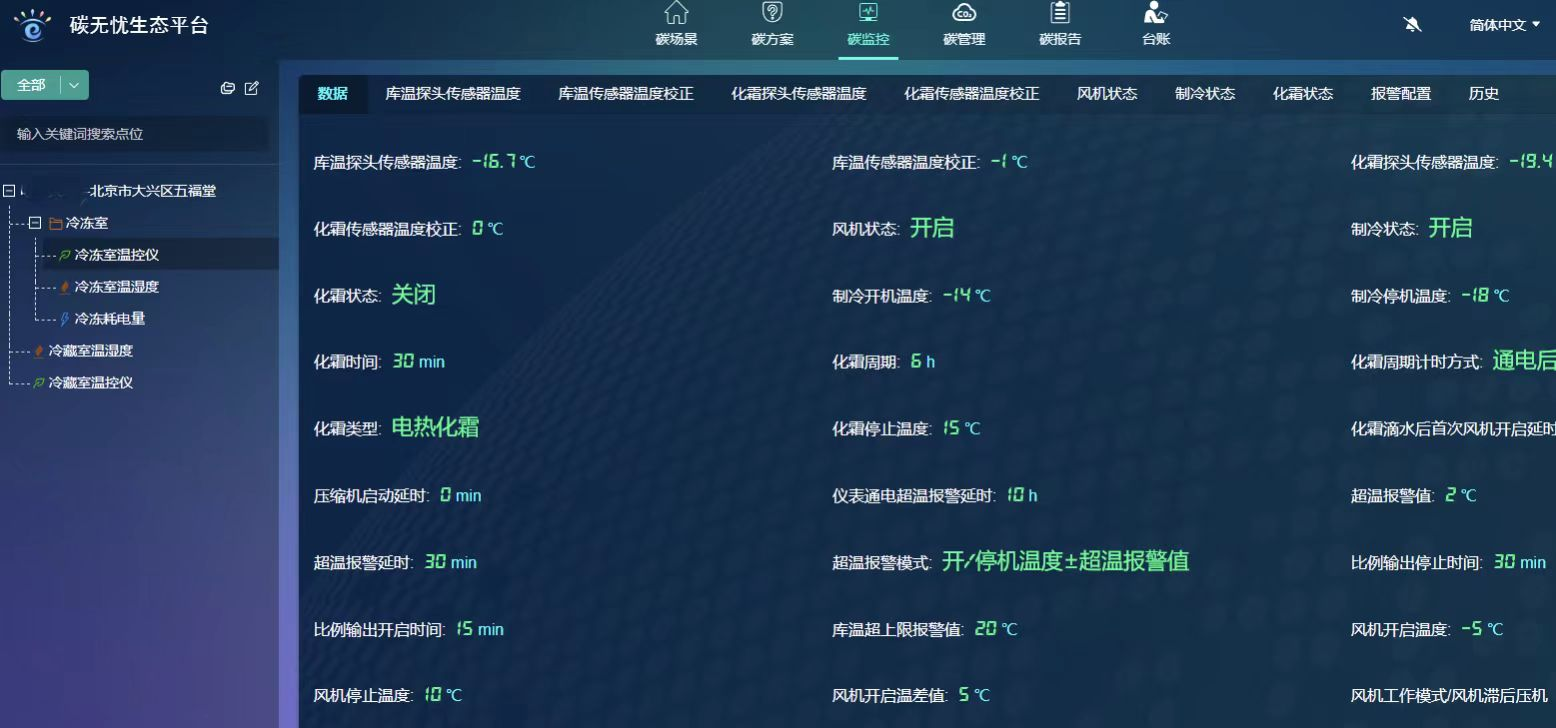Screen dimensions: 1556x728
Task: Open the 碳报告 clipboard icon
Action: pos(1060,14)
